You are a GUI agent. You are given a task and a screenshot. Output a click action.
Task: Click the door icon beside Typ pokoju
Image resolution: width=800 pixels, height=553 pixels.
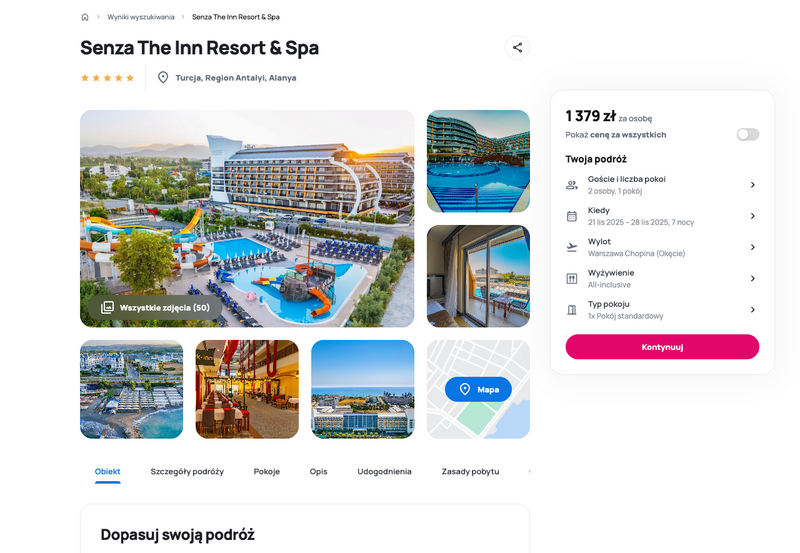point(571,310)
